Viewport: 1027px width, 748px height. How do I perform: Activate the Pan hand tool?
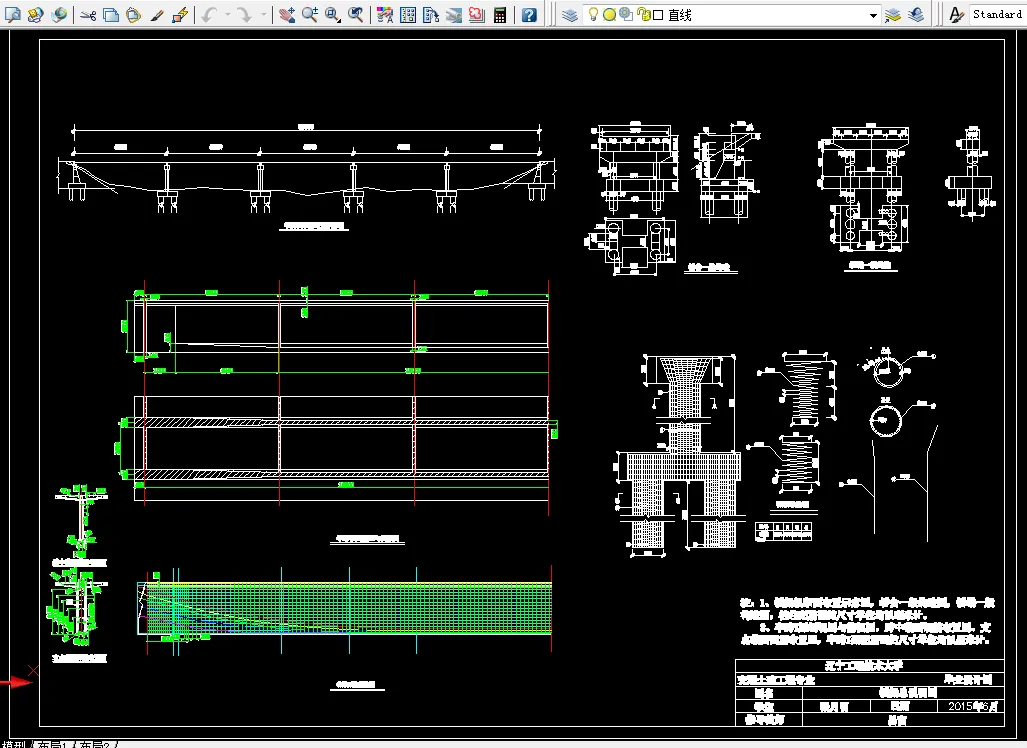tap(286, 14)
